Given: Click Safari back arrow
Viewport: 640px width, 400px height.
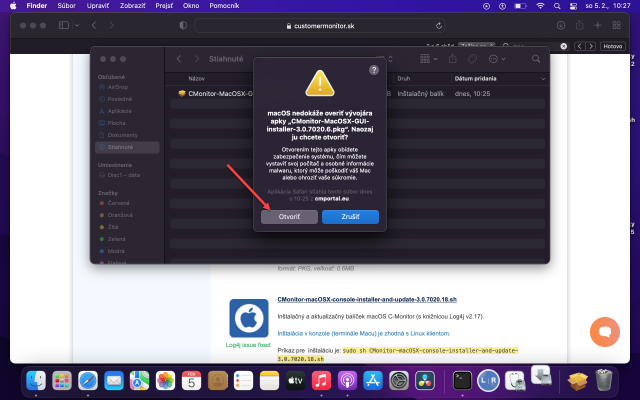Looking at the screenshot, I should coord(94,25).
